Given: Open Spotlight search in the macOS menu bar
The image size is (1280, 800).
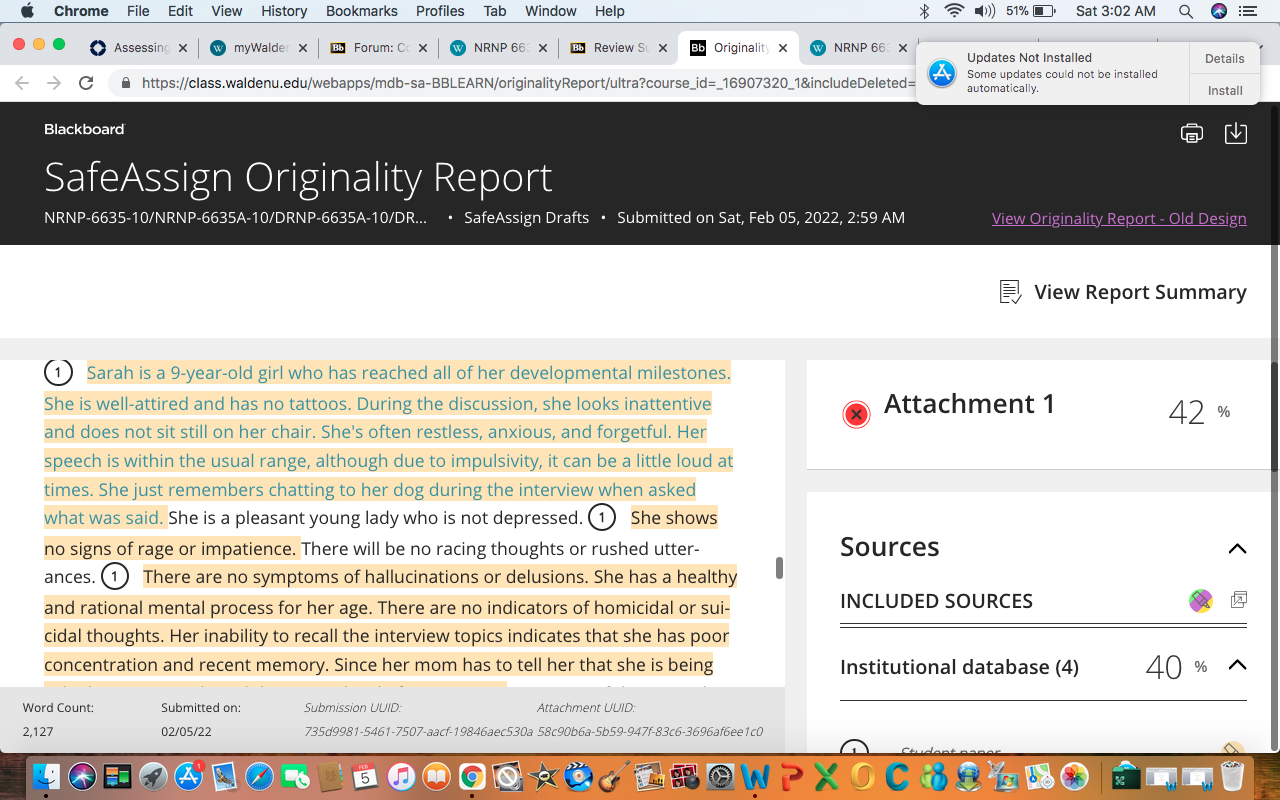Looking at the screenshot, I should pos(1185,11).
